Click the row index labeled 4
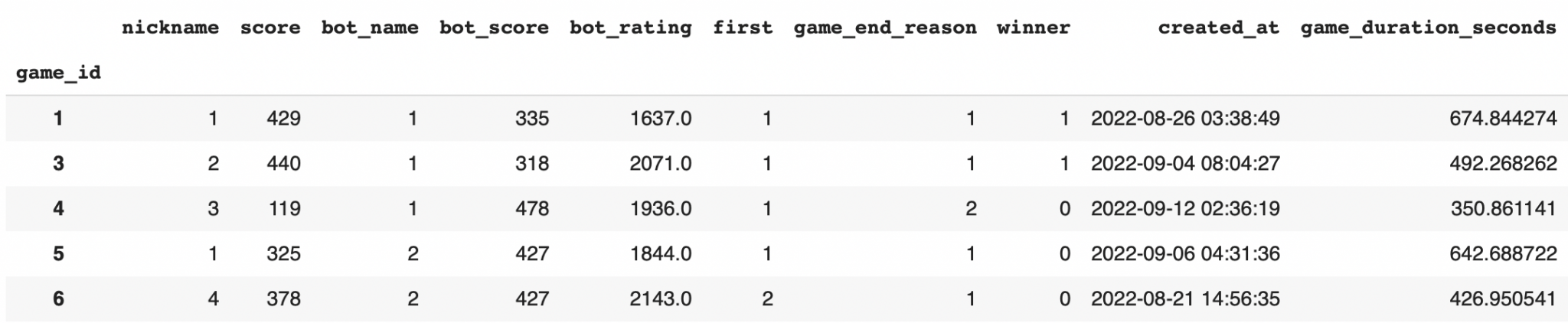This screenshot has height=323, width=1568. point(58,209)
